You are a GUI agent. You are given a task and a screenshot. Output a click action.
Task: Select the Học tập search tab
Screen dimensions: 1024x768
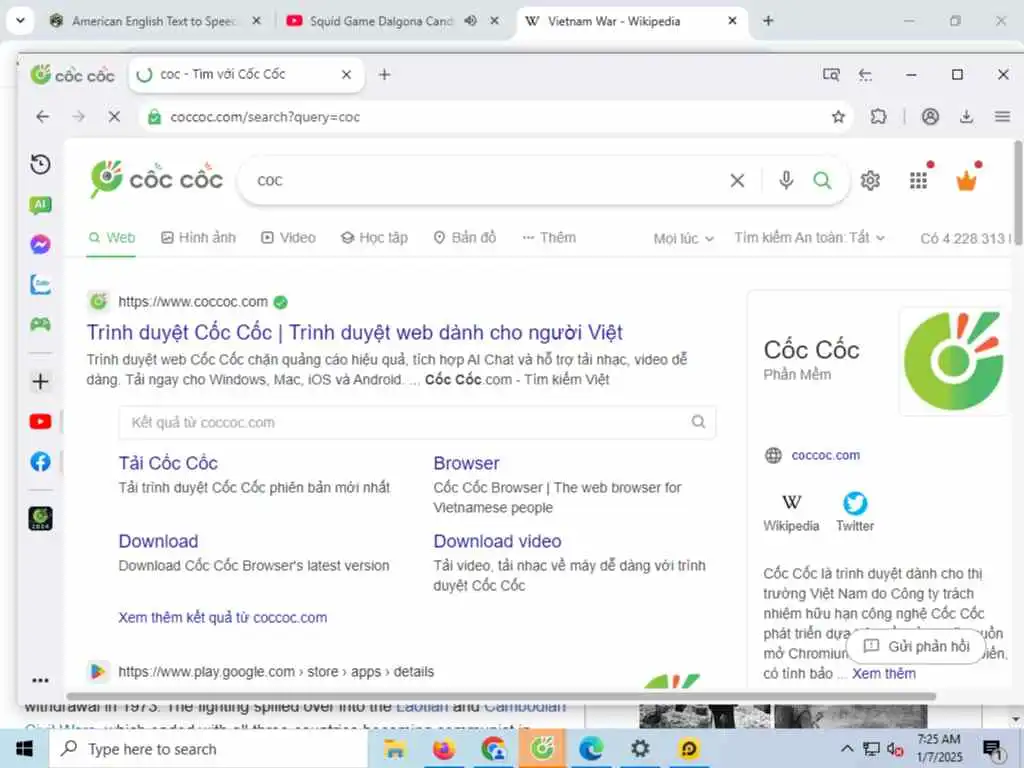pyautogui.click(x=374, y=238)
